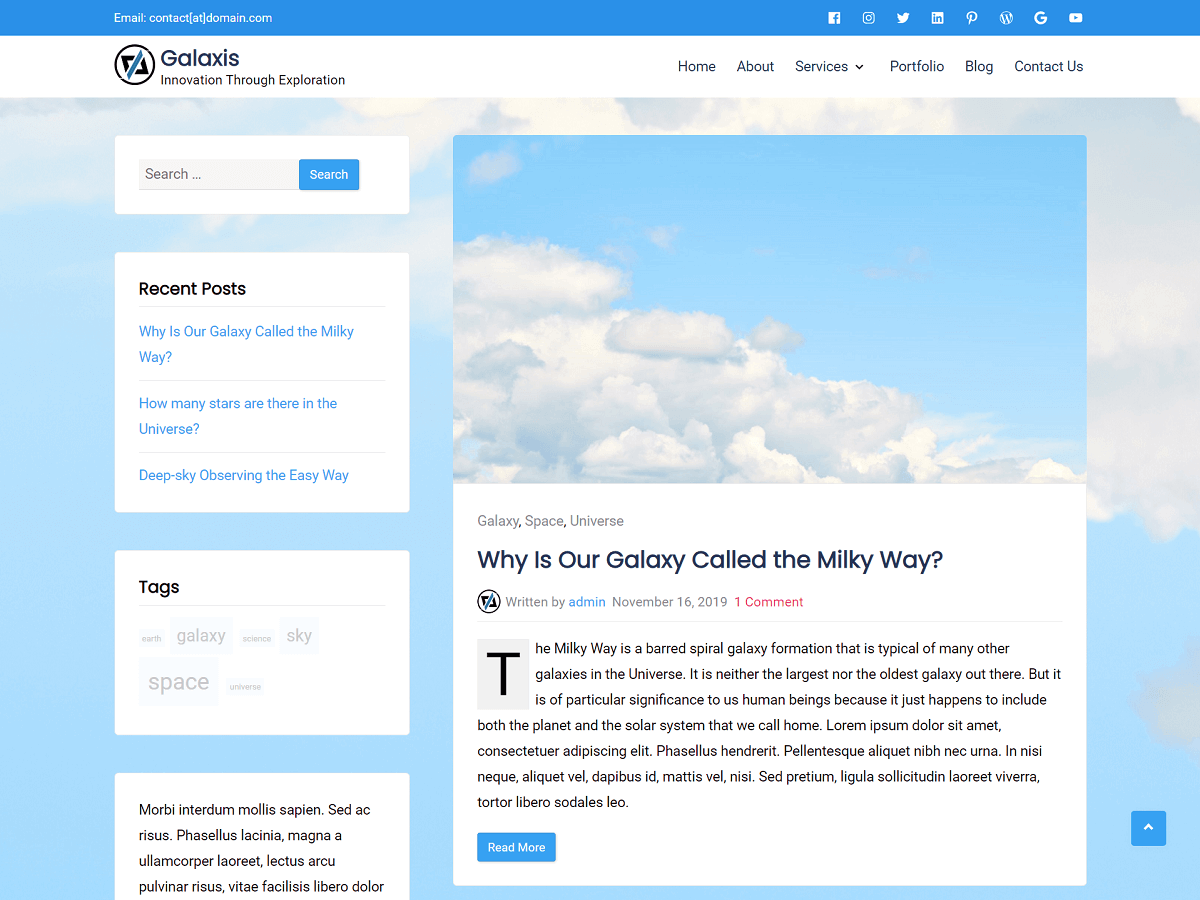Open the LinkedIn social icon
1200x900 pixels.
coord(937,17)
